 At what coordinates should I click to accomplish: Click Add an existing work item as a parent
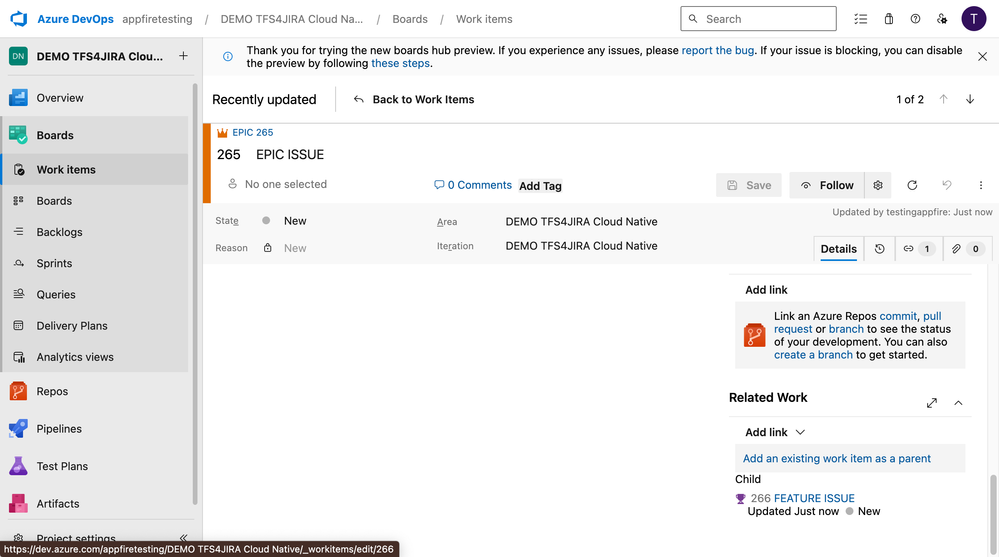pos(837,458)
